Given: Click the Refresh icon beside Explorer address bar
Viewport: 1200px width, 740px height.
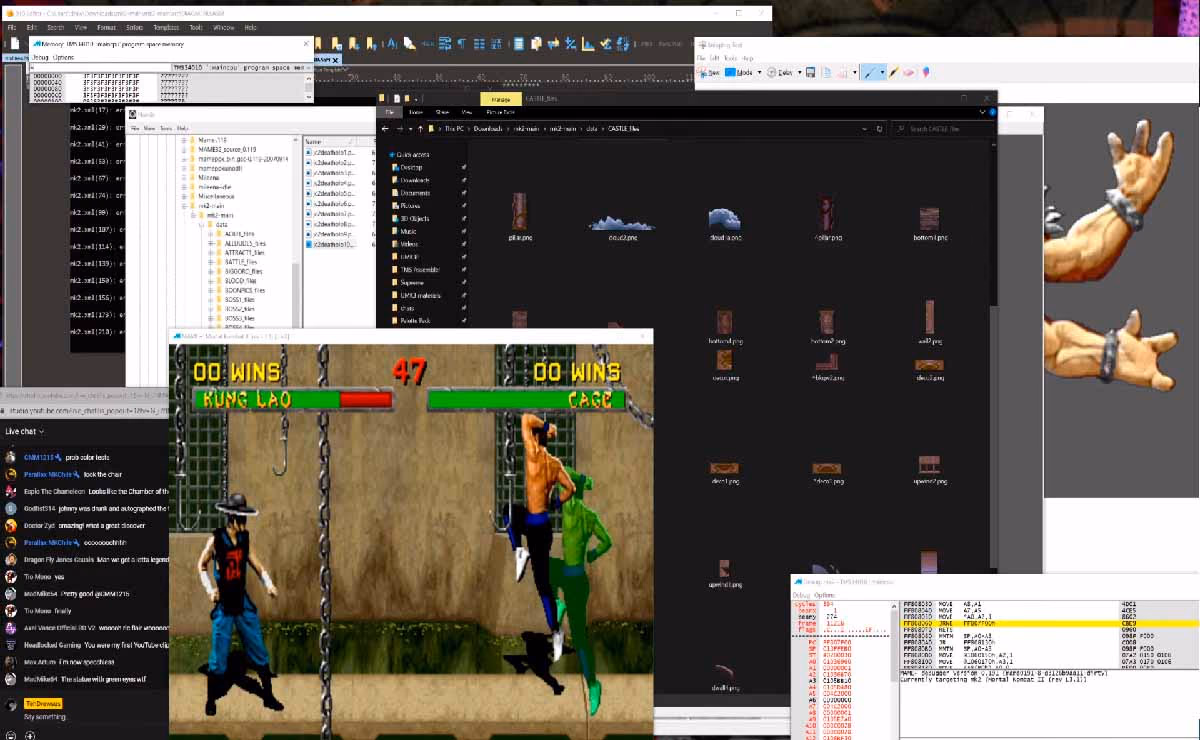Looking at the screenshot, I should click(x=879, y=129).
